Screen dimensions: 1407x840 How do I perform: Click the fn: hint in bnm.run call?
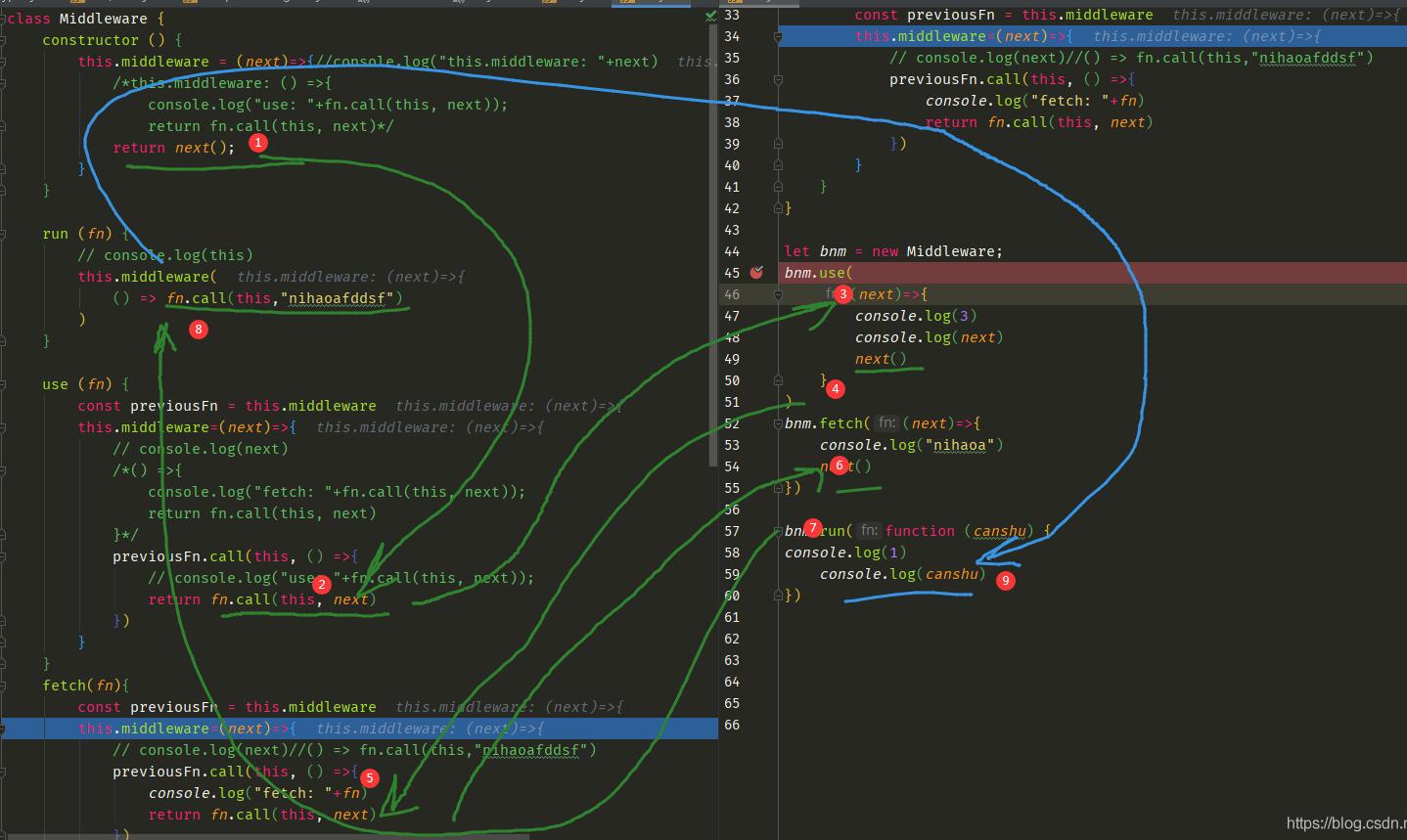869,531
